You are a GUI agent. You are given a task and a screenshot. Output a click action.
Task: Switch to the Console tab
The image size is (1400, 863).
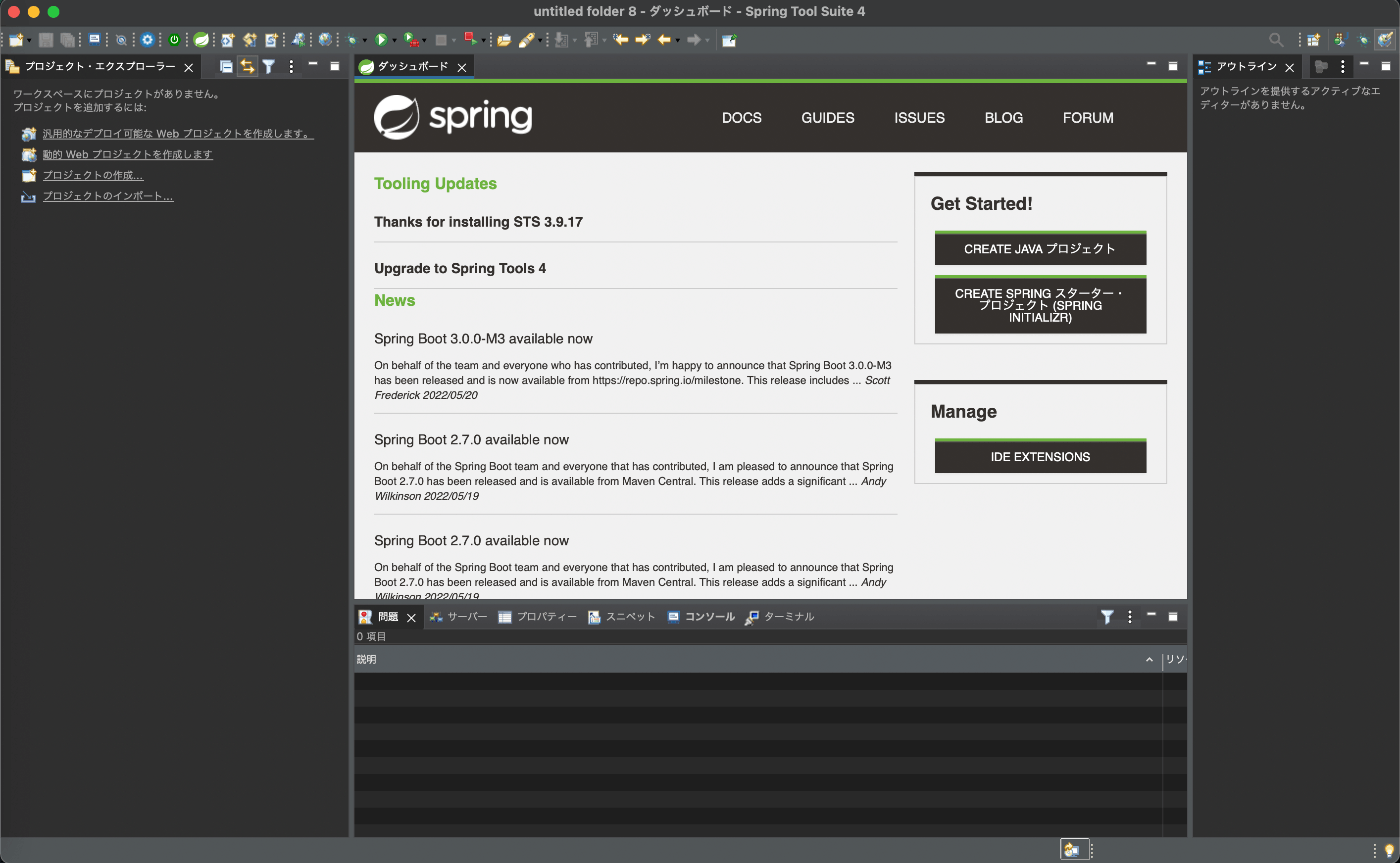(x=701, y=617)
